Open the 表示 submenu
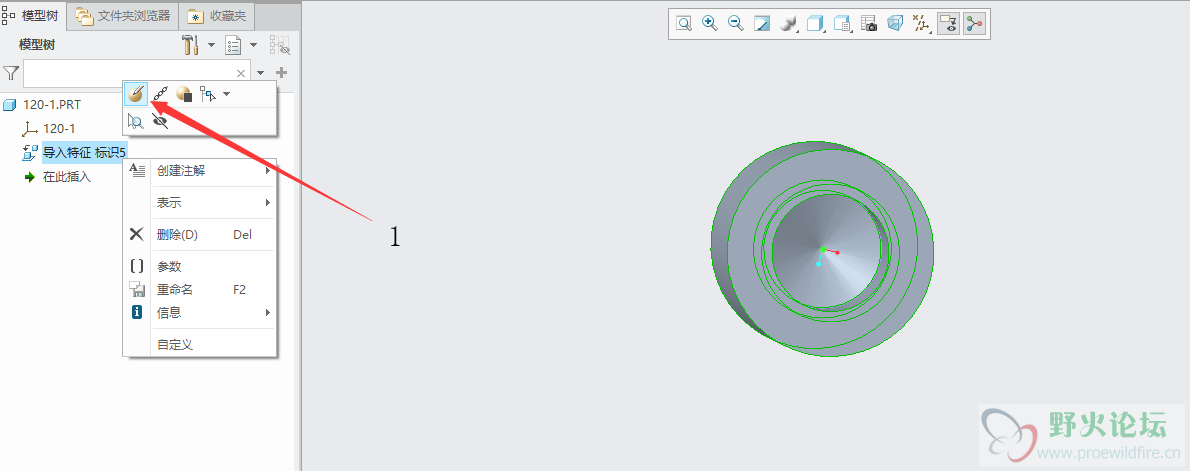 [x=200, y=203]
